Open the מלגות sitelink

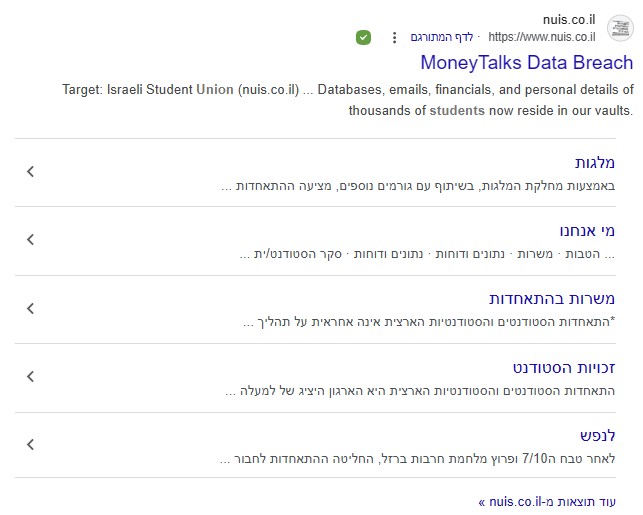click(595, 163)
